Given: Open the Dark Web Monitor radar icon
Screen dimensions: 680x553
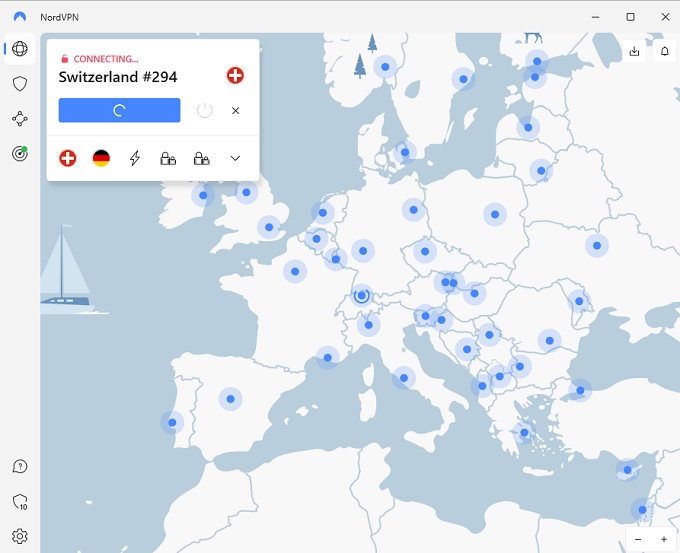Looking at the screenshot, I should tap(20, 153).
